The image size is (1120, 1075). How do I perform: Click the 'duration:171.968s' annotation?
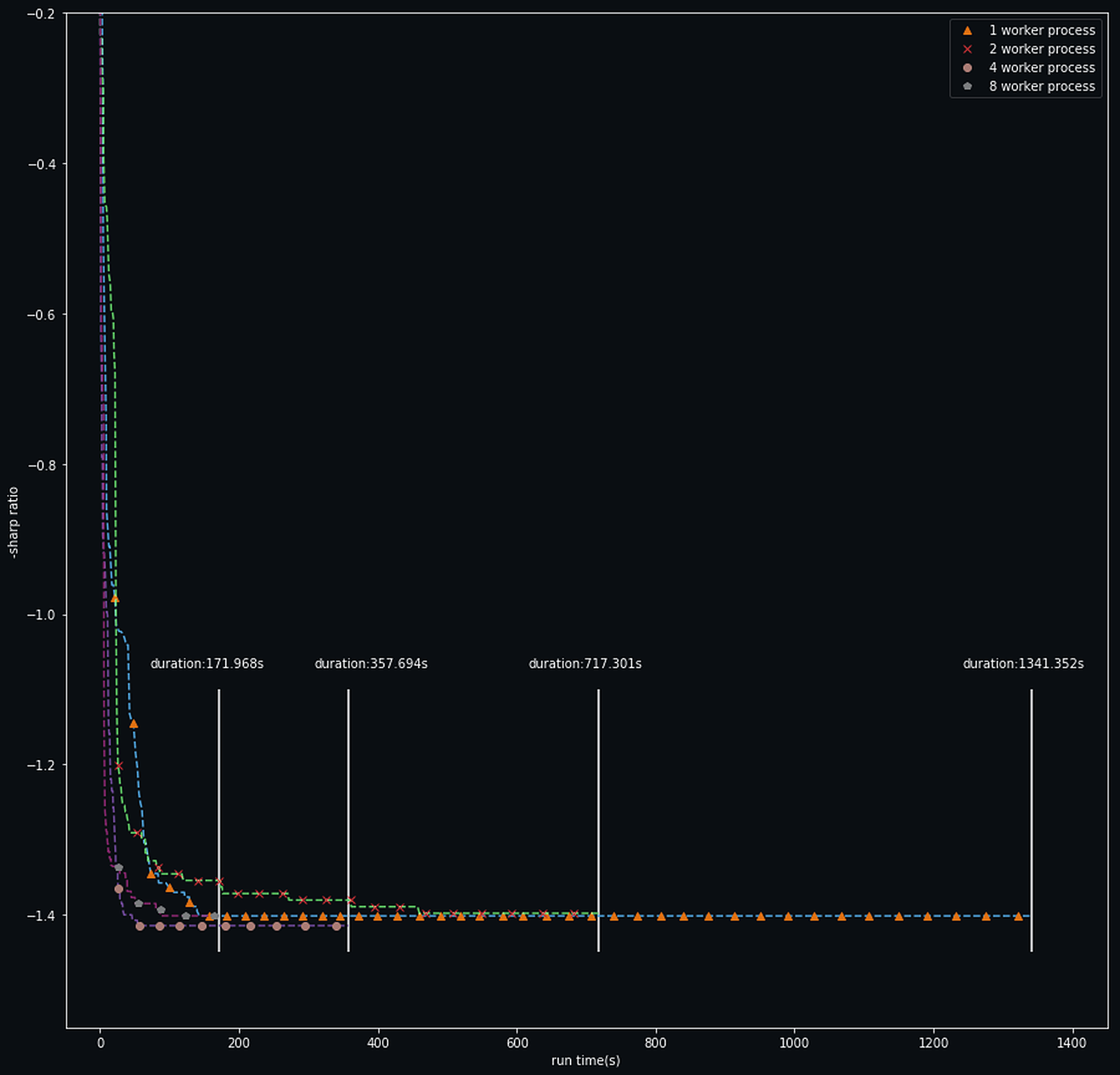tap(207, 664)
